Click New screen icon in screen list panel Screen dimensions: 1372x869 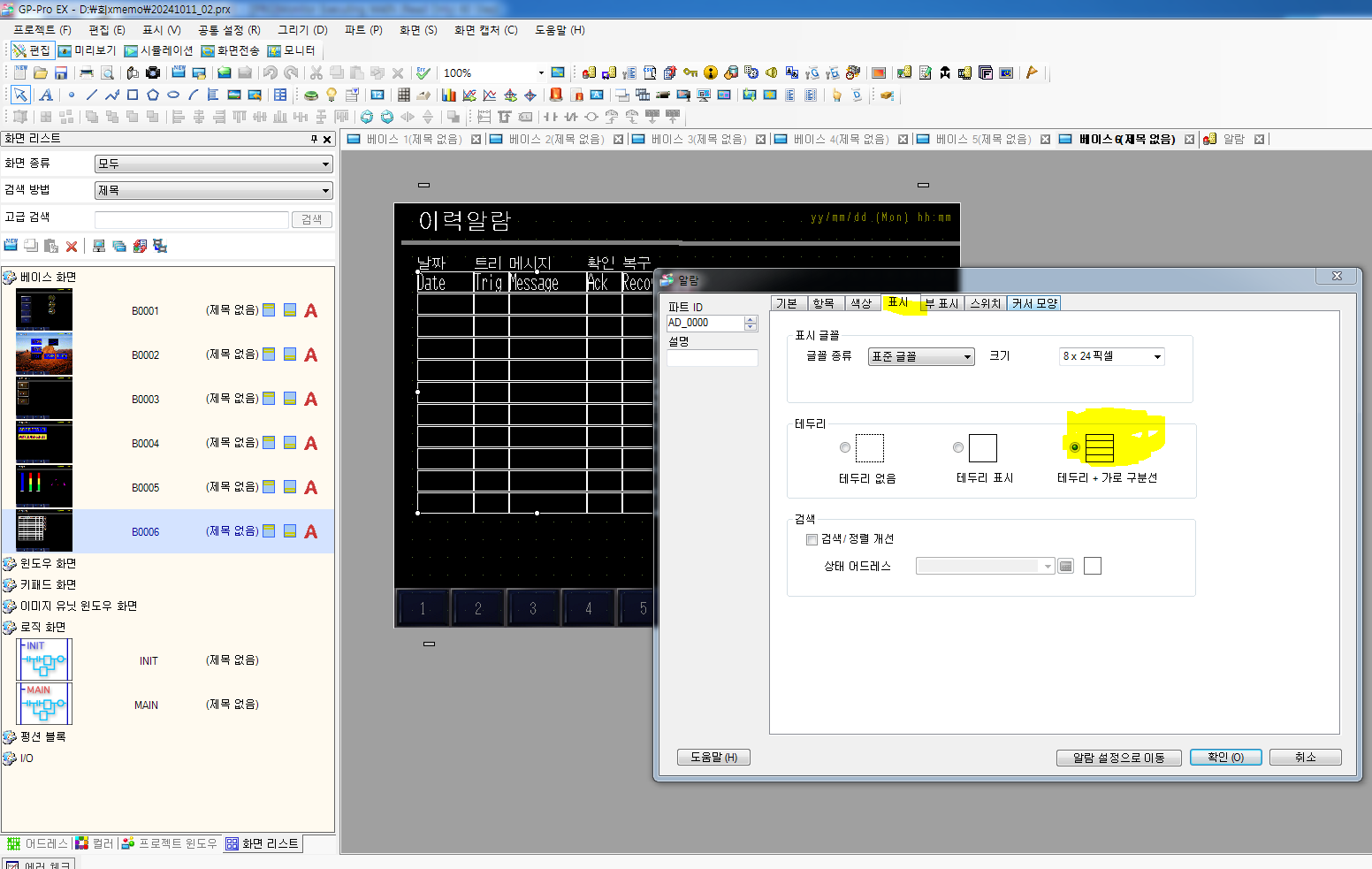point(11,246)
